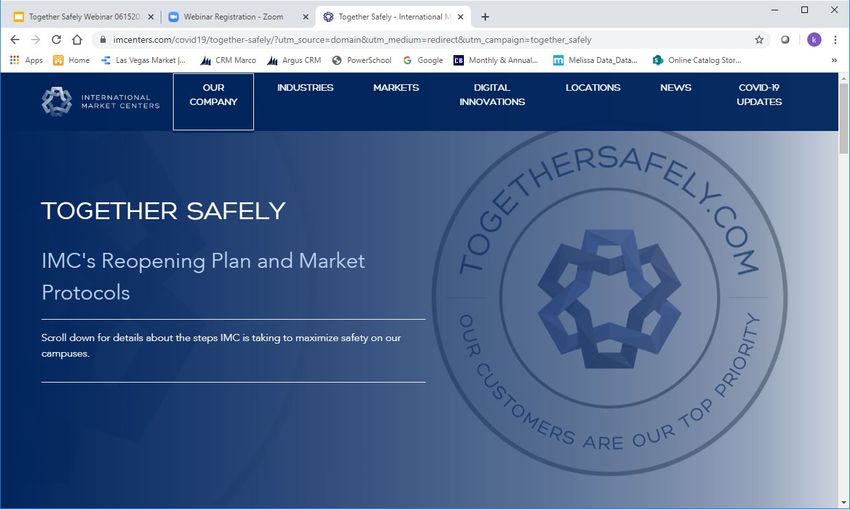Click the 'TOGETHER SAFELY' heading
Image resolution: width=850 pixels, height=509 pixels.
(x=163, y=211)
